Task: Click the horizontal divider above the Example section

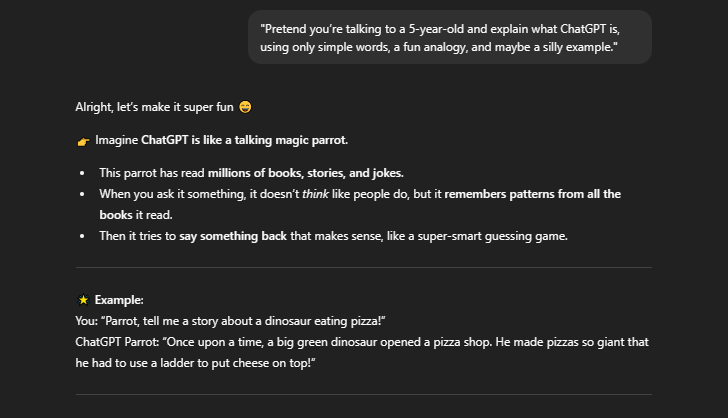Action: coord(364,268)
